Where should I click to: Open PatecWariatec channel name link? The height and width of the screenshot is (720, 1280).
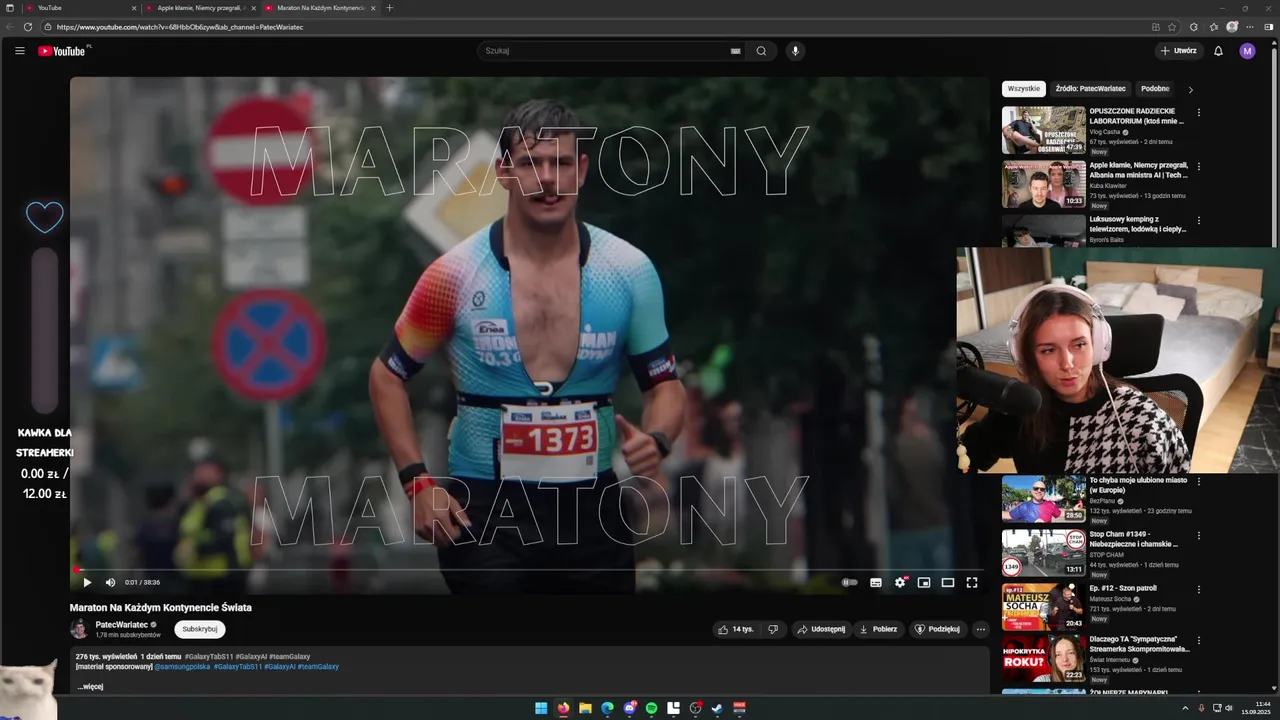(x=122, y=624)
